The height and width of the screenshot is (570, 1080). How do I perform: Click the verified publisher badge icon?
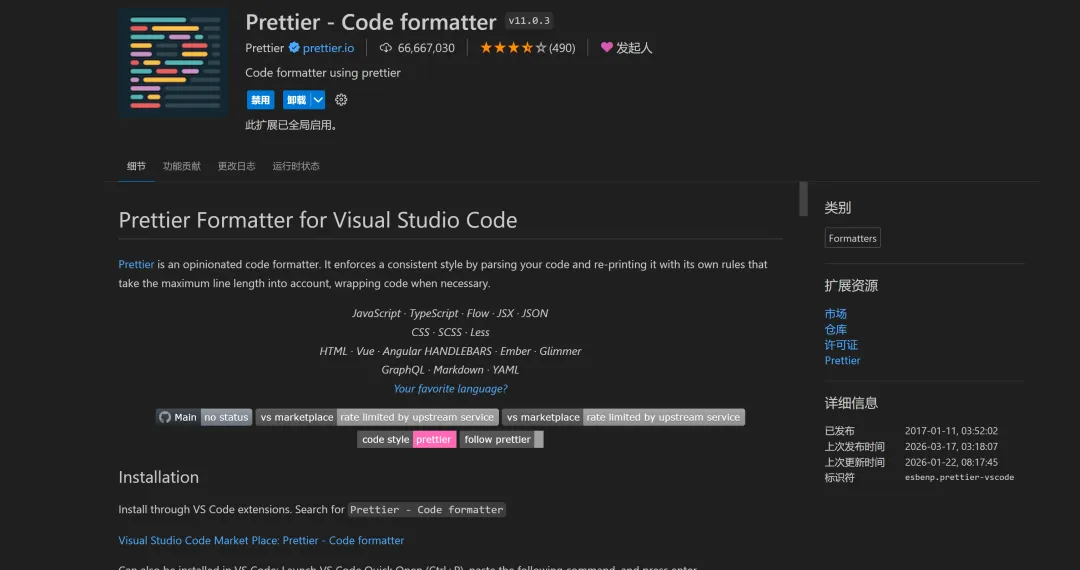pyautogui.click(x=294, y=48)
